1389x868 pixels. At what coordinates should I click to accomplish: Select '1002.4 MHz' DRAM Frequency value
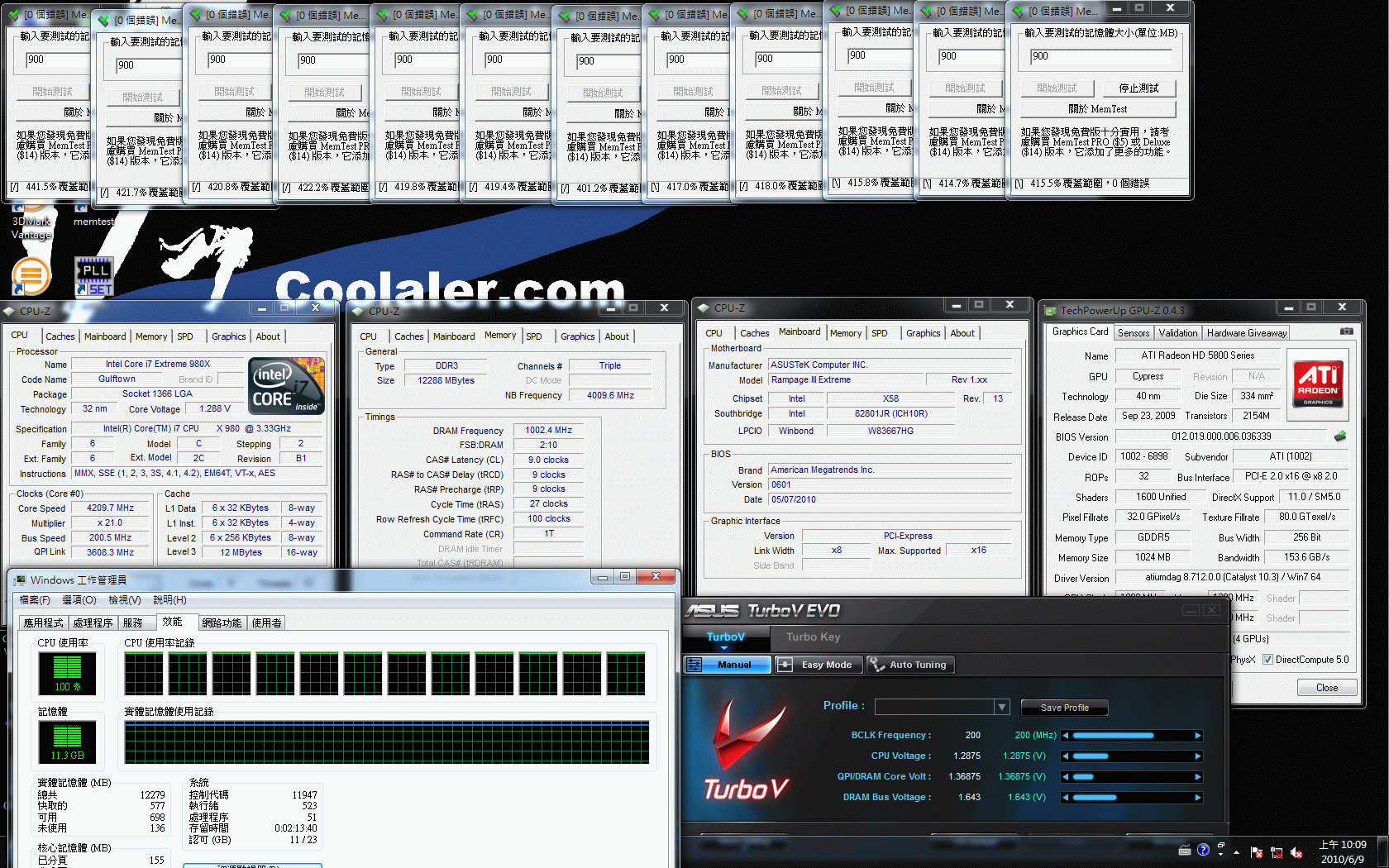click(548, 430)
